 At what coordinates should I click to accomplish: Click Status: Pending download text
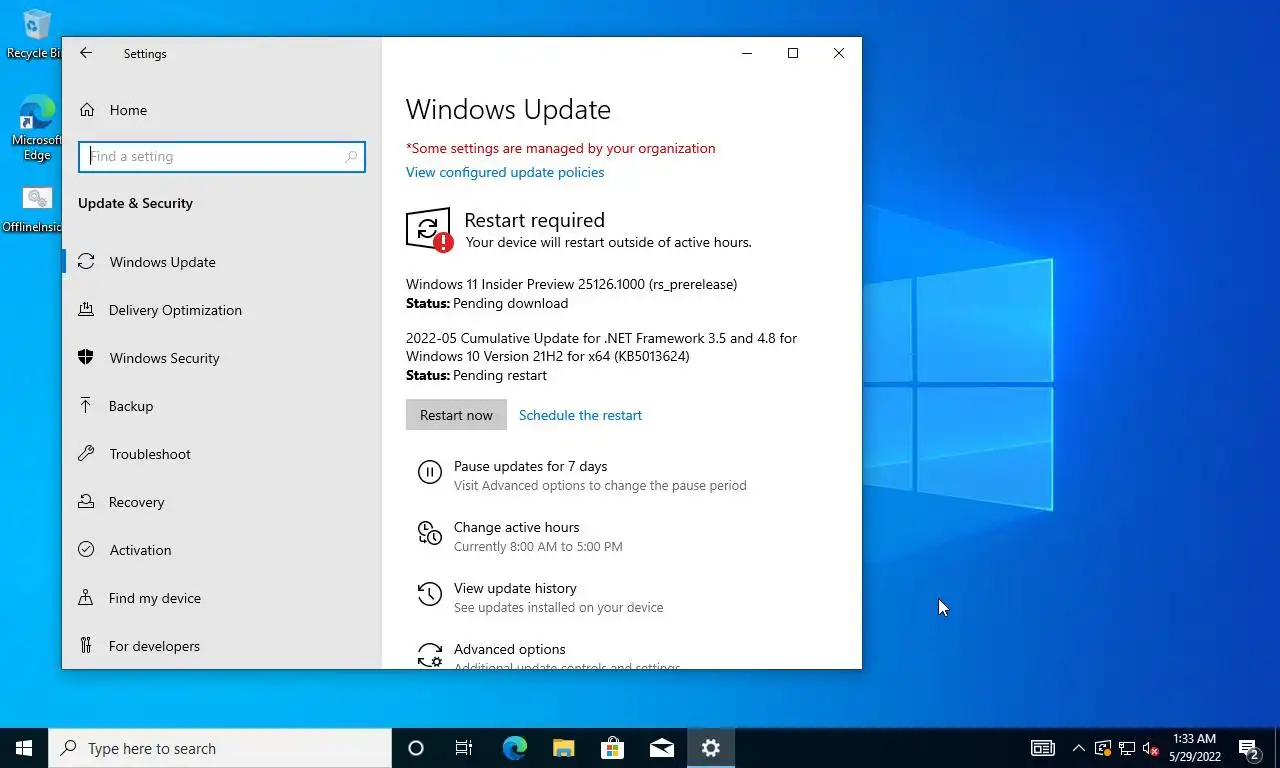[487, 303]
